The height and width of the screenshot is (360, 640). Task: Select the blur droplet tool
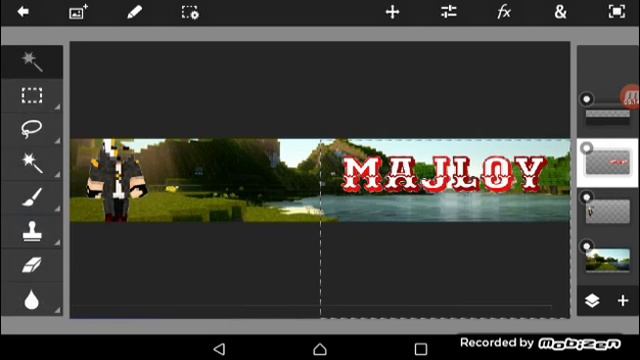(31, 299)
